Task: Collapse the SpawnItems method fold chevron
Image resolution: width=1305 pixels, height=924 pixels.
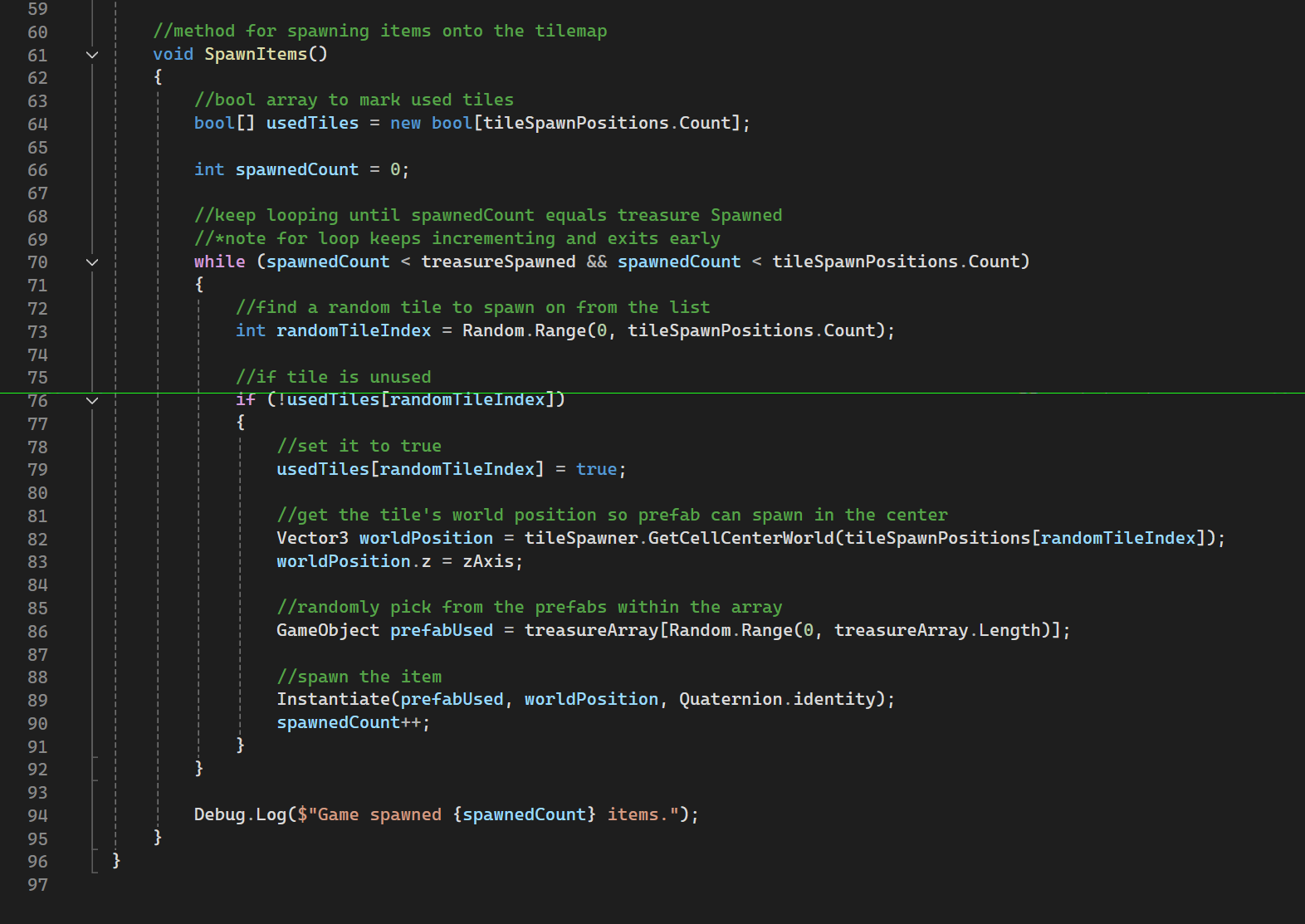Action: pos(92,55)
